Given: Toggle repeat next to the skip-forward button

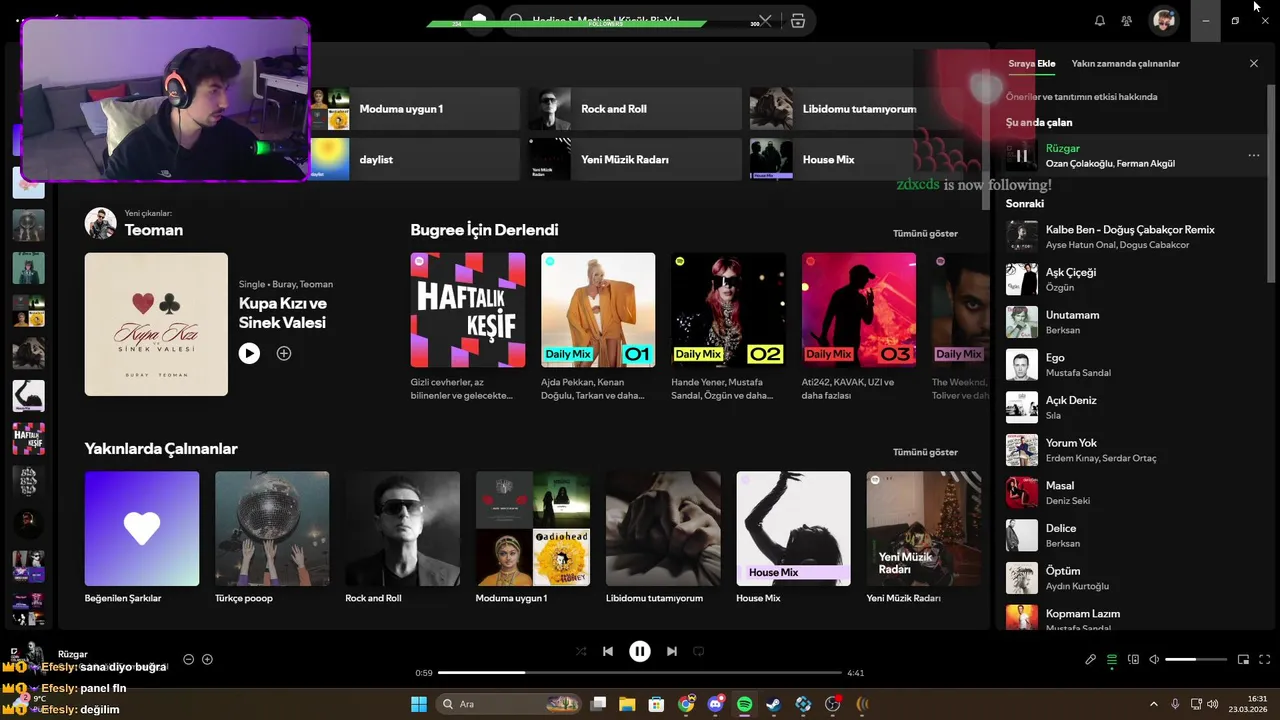Looking at the screenshot, I should tap(699, 651).
